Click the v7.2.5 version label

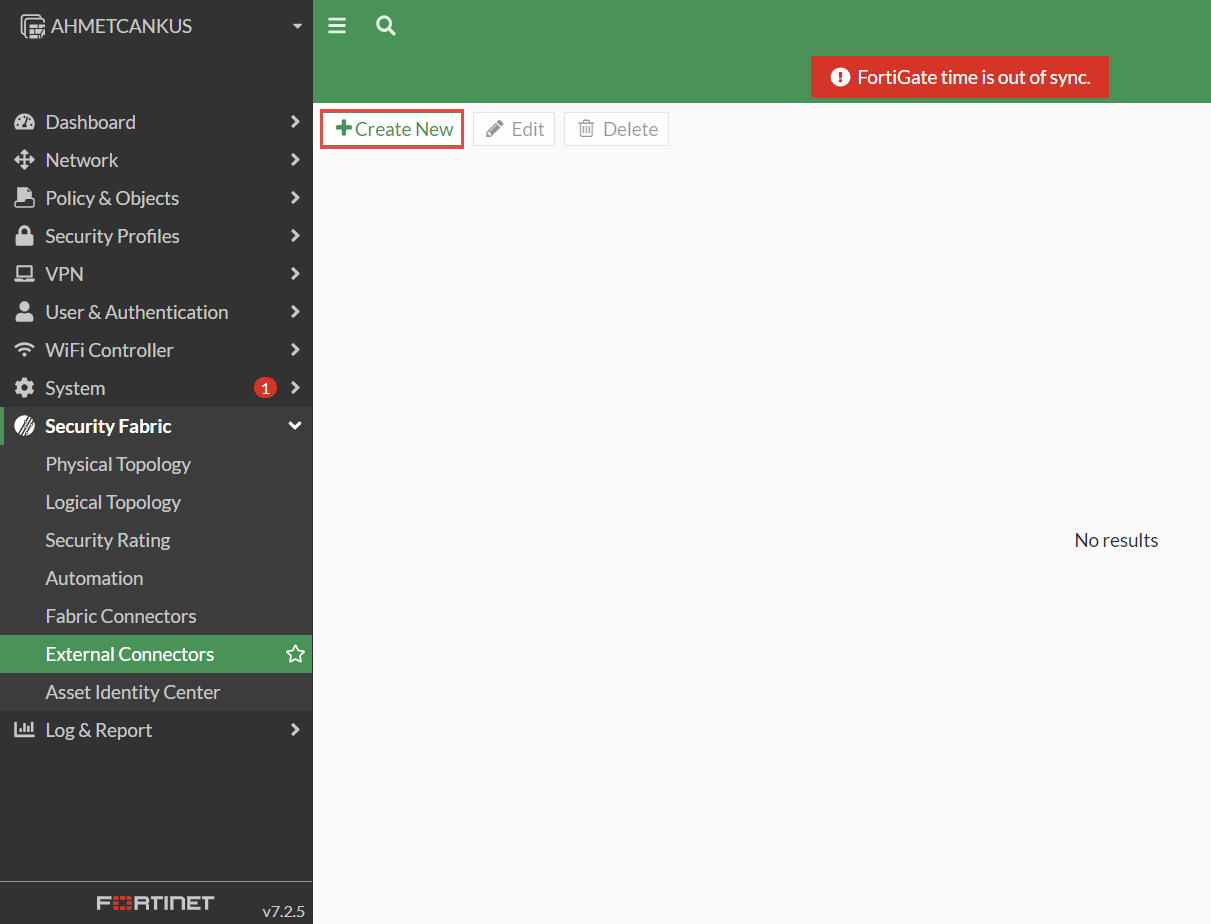pyautogui.click(x=283, y=911)
